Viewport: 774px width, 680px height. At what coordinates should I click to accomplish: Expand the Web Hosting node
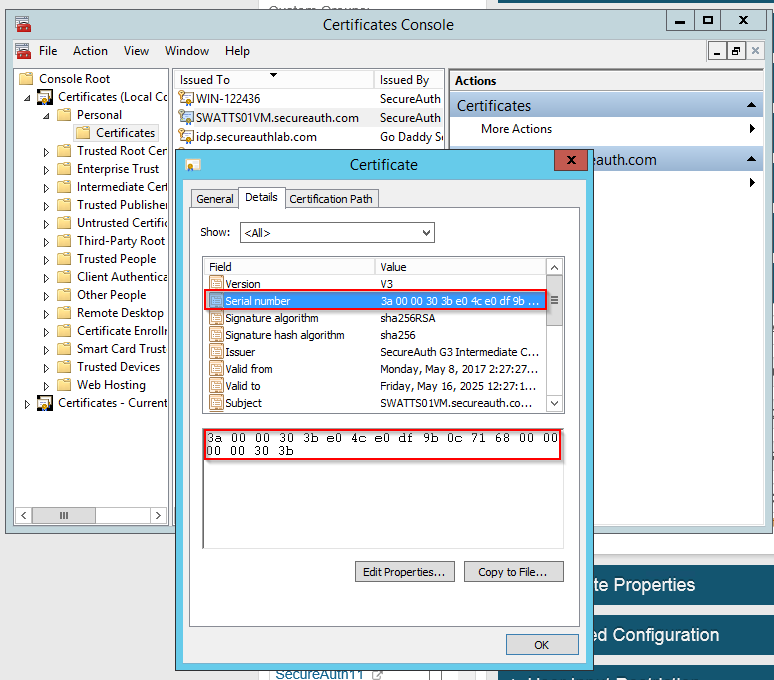click(46, 386)
